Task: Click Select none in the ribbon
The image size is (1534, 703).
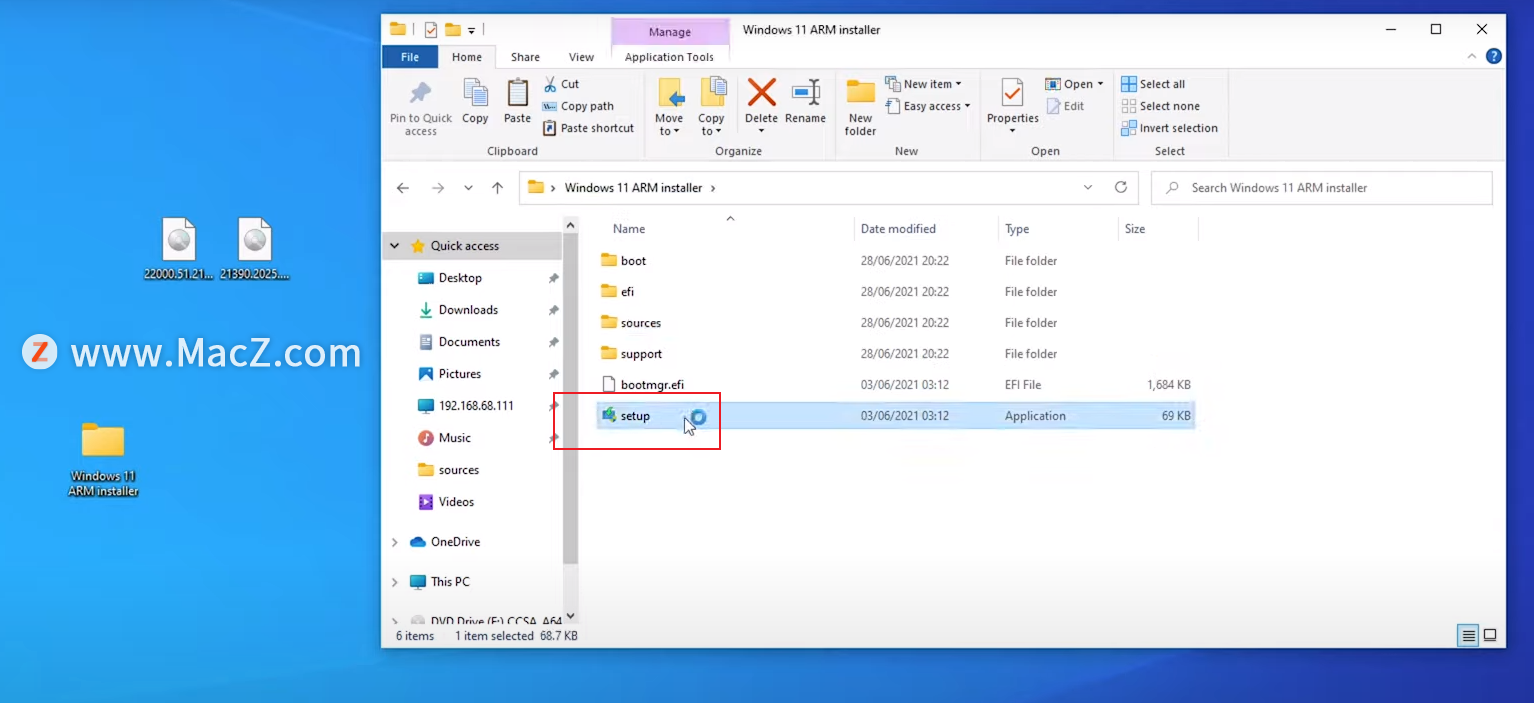Action: pyautogui.click(x=1160, y=106)
